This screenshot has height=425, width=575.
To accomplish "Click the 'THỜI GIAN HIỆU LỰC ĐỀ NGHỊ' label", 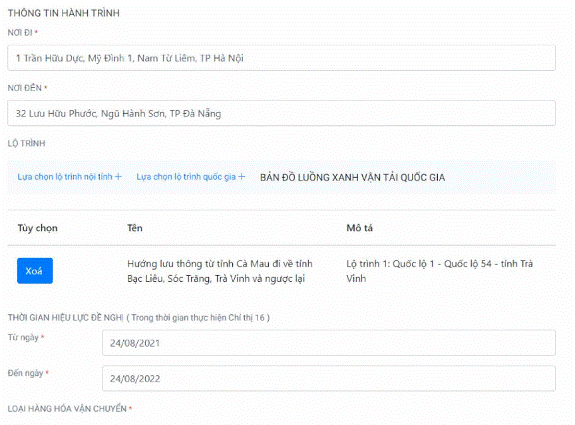I will [x=66, y=318].
